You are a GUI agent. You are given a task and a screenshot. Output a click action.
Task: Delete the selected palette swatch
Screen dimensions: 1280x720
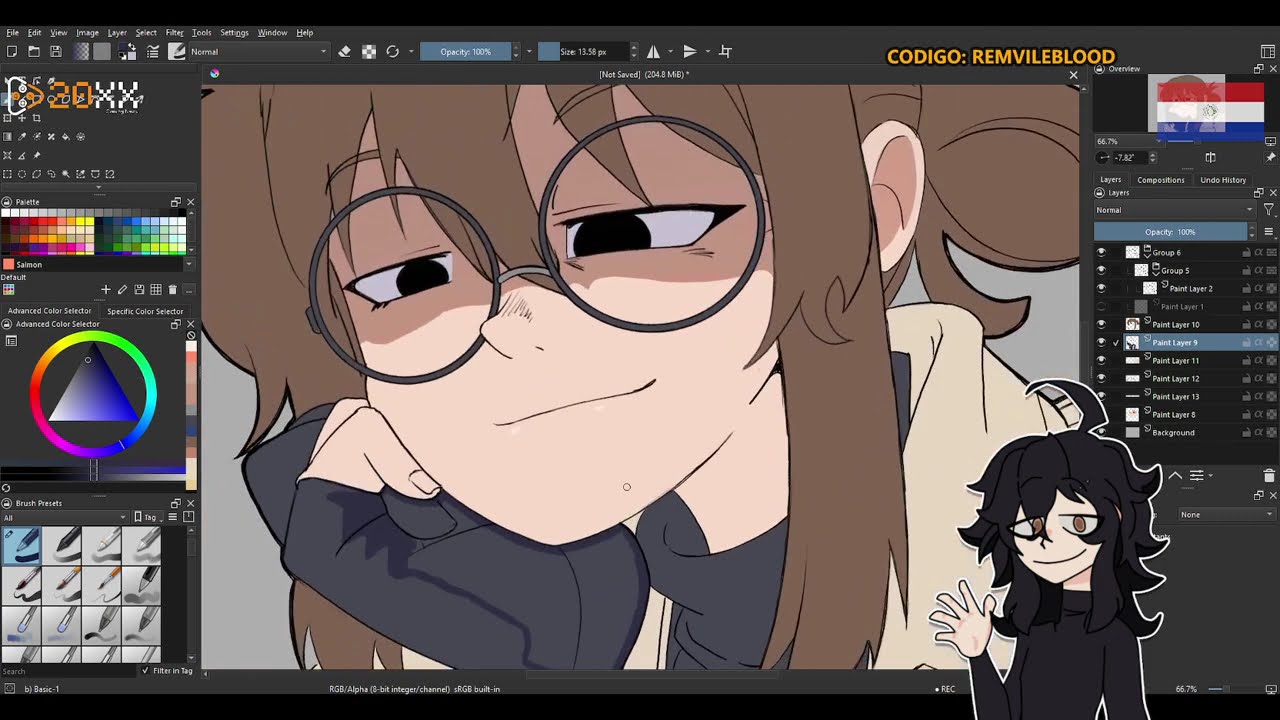[173, 290]
